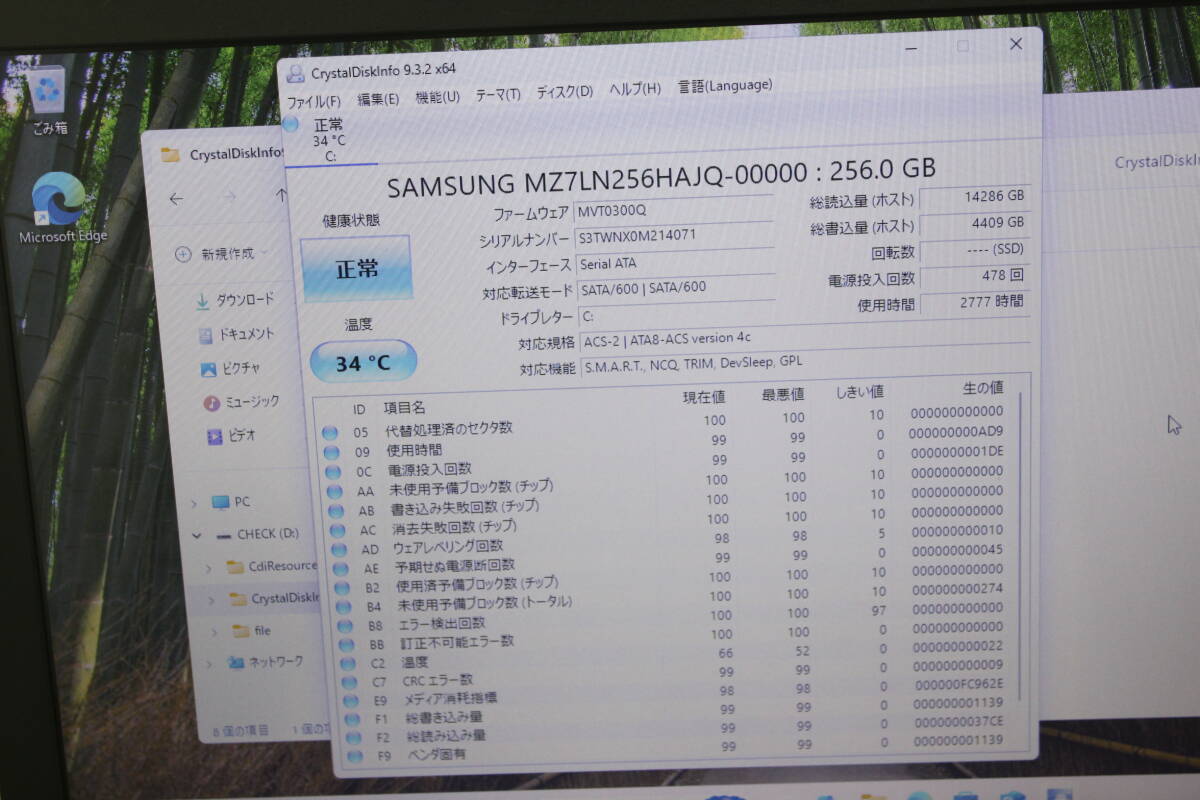Screen dimensions: 1200x800
Task: Click the C: drive health status icon
Action: [291, 124]
